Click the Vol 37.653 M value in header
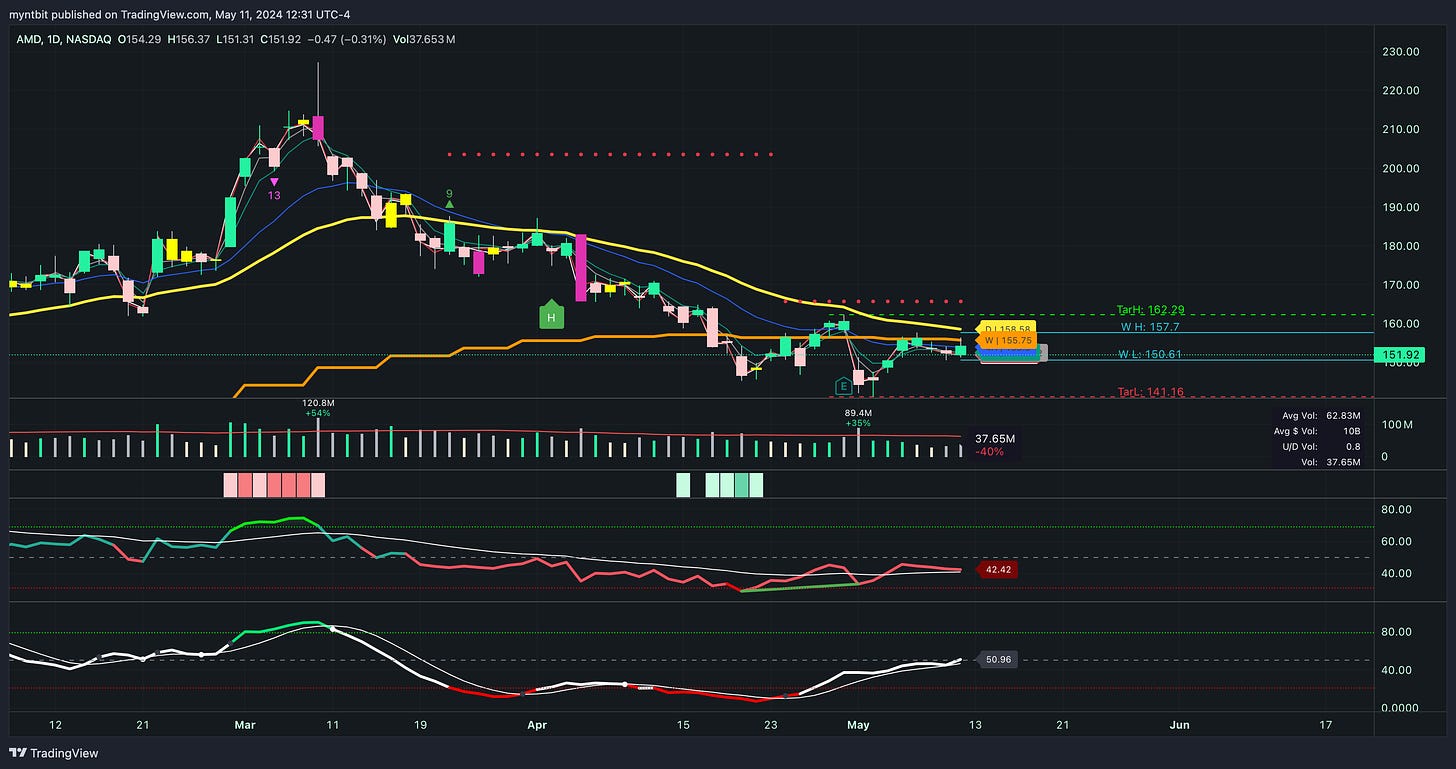 pos(426,39)
